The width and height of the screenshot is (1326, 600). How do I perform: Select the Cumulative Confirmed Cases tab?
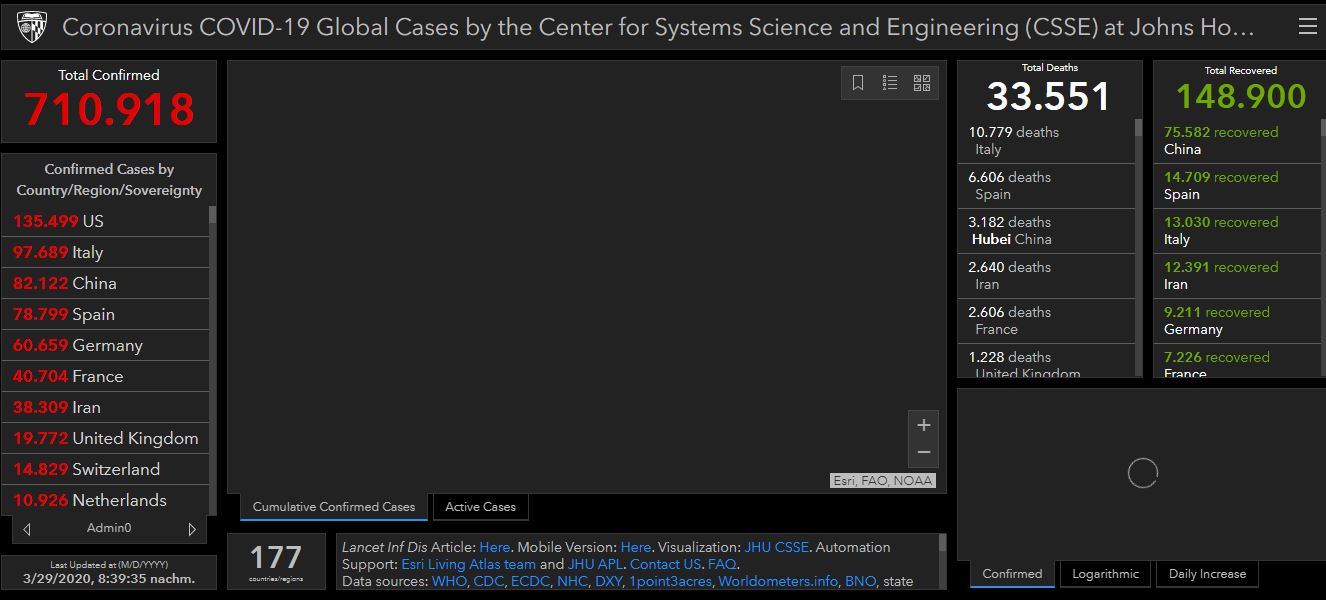333,507
